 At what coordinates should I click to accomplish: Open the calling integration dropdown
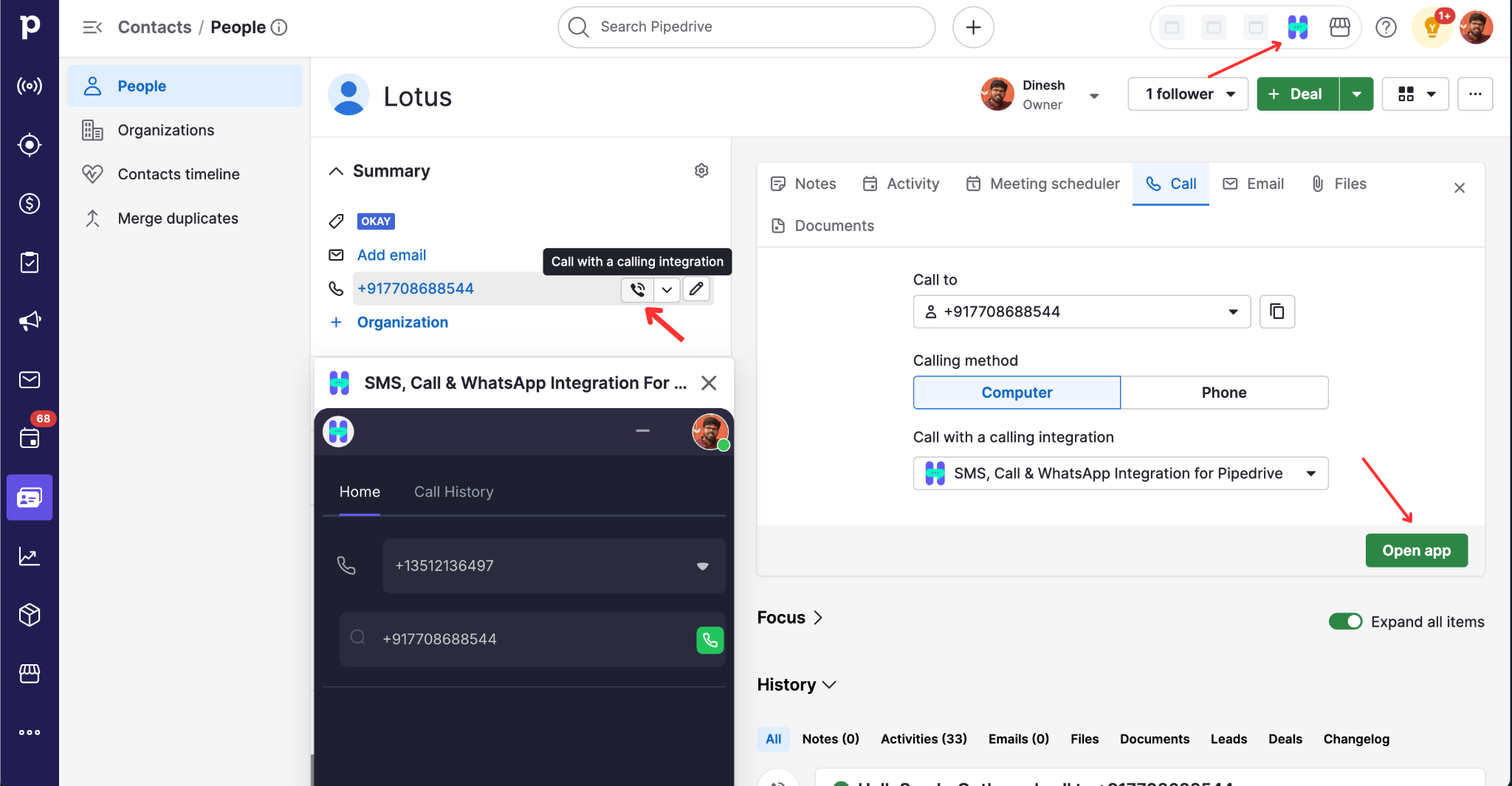1121,474
